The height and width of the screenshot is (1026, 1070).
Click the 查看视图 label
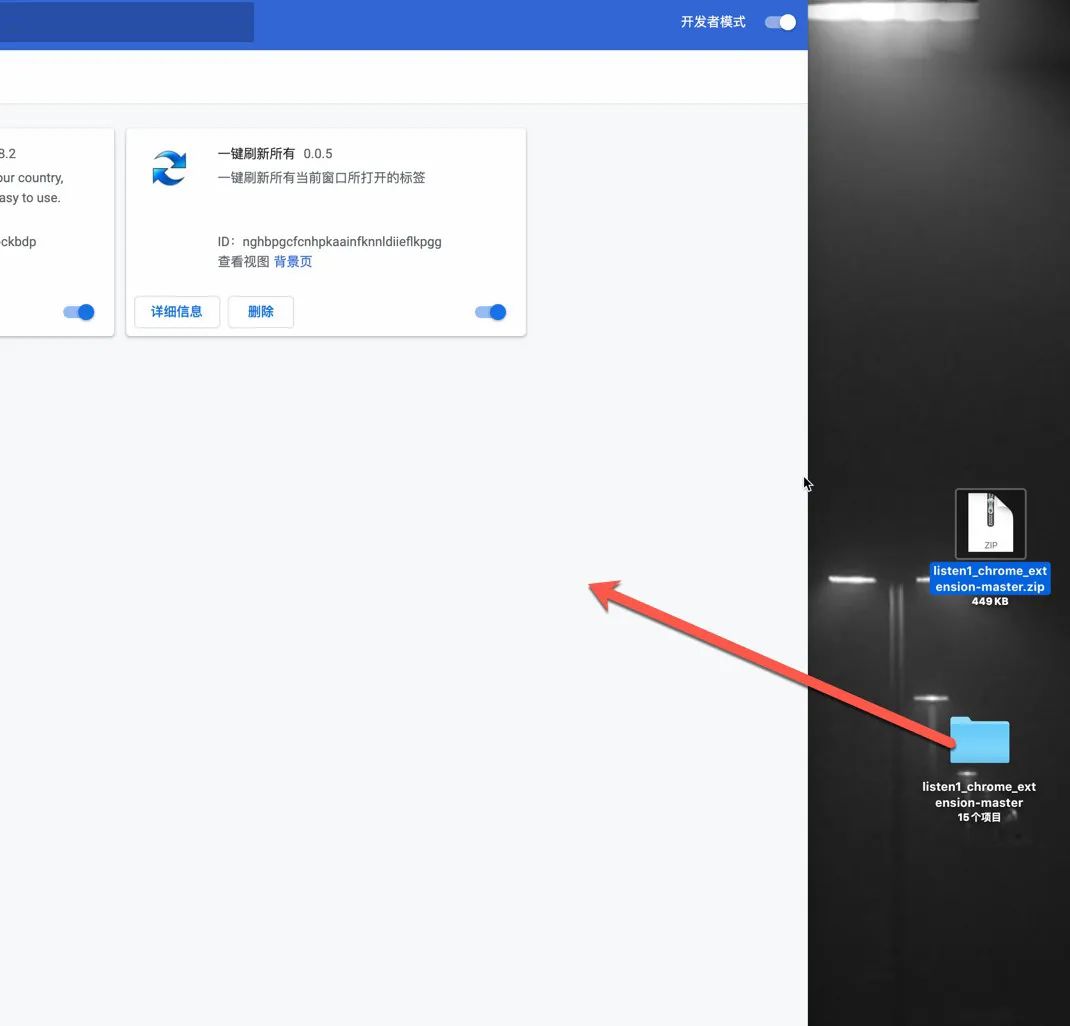(243, 262)
